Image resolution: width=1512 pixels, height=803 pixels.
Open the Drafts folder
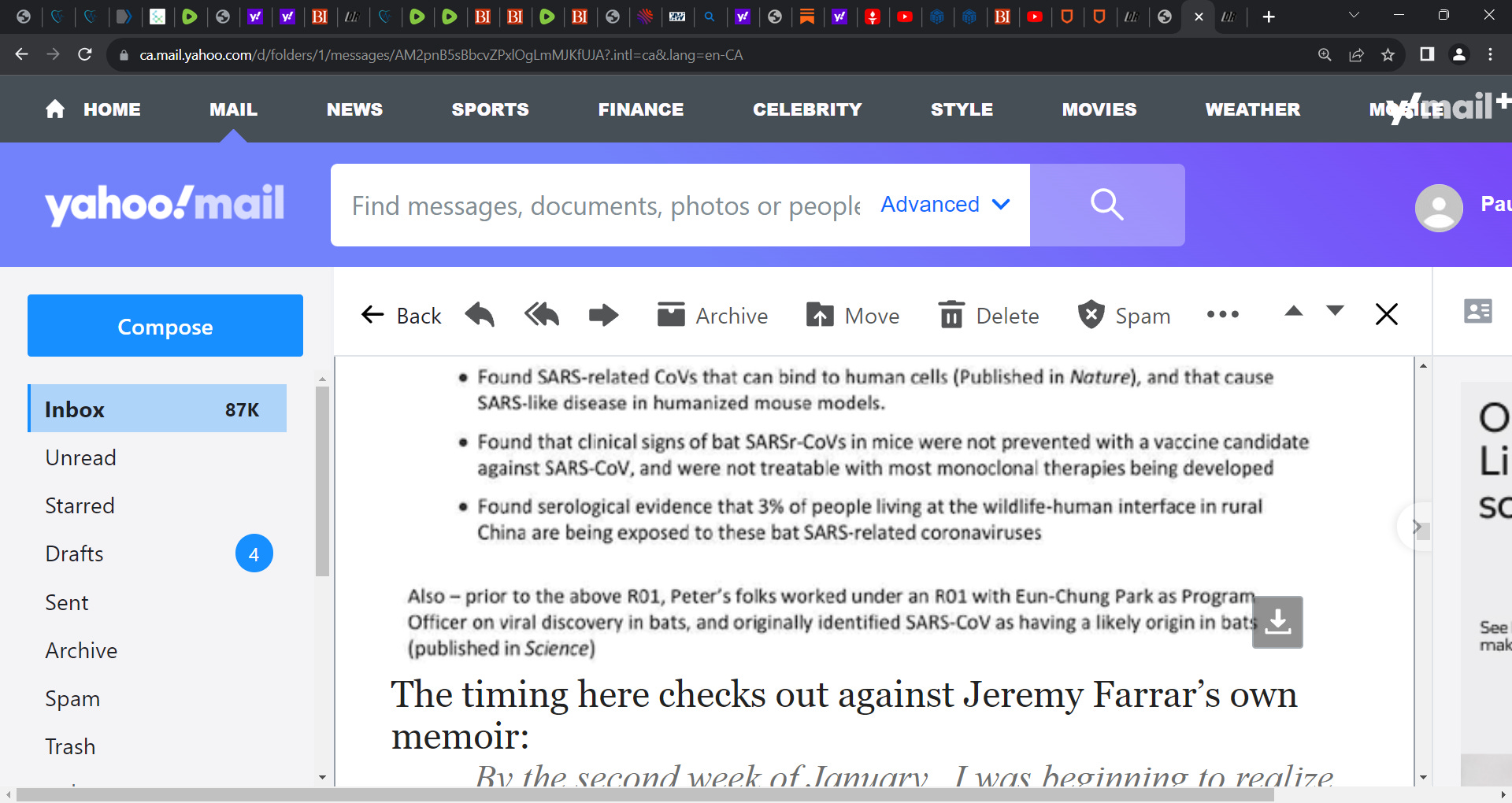pos(74,553)
